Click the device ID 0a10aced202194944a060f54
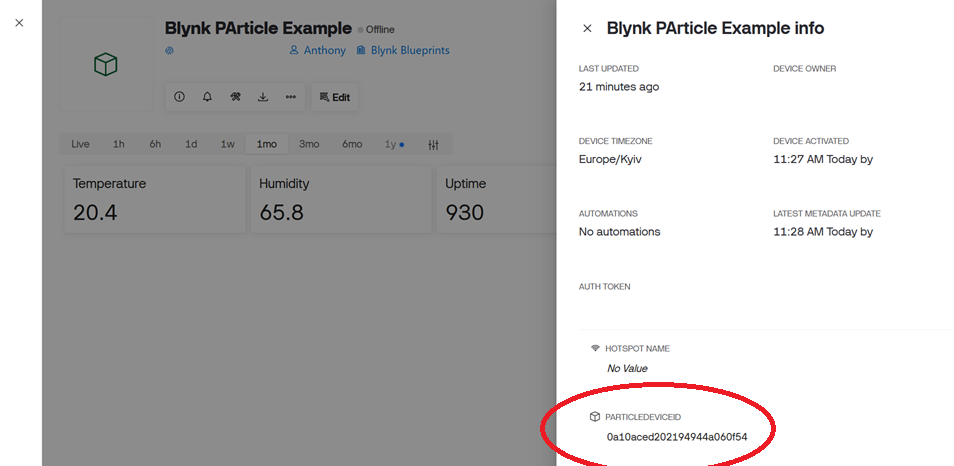The image size is (954, 466). click(x=677, y=437)
